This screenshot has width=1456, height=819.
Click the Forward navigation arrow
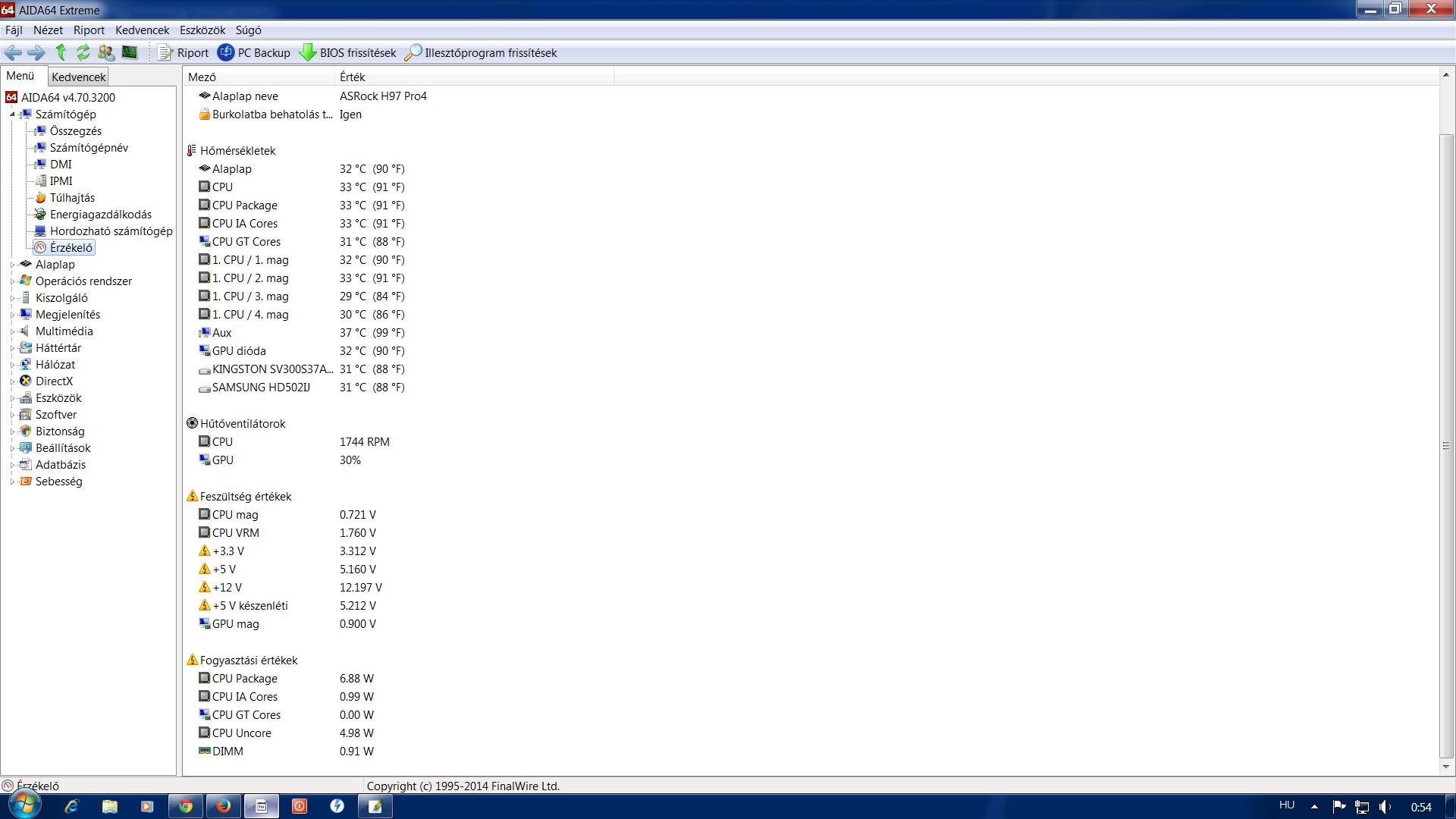[x=36, y=52]
